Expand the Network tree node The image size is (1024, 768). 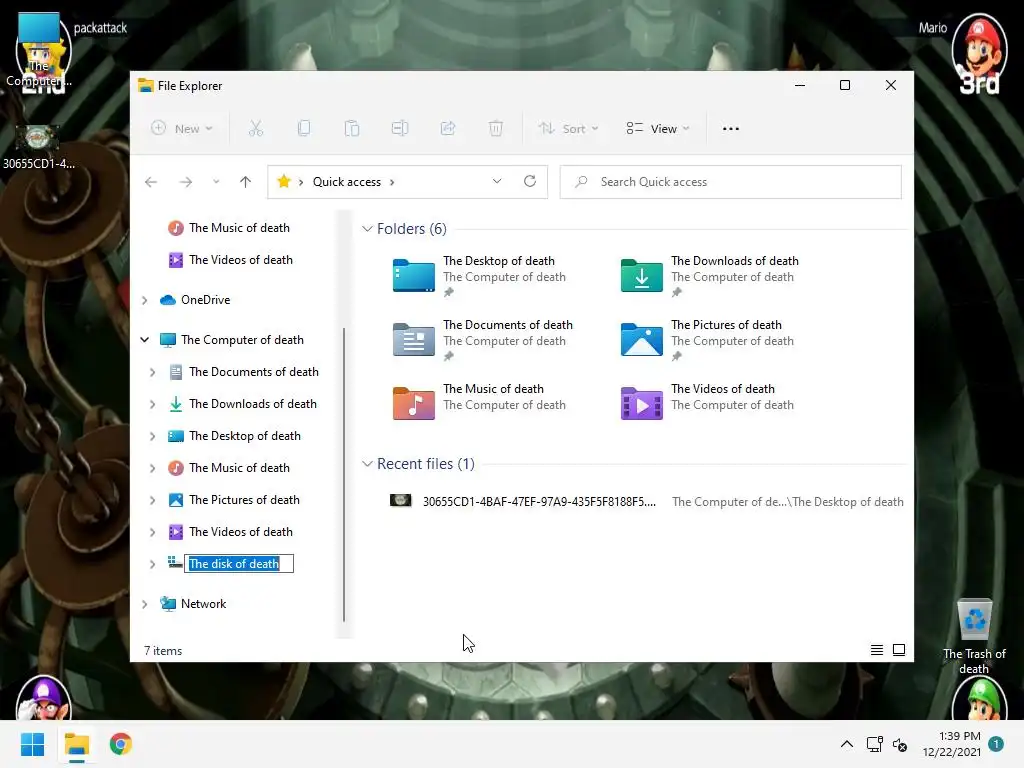coord(145,604)
